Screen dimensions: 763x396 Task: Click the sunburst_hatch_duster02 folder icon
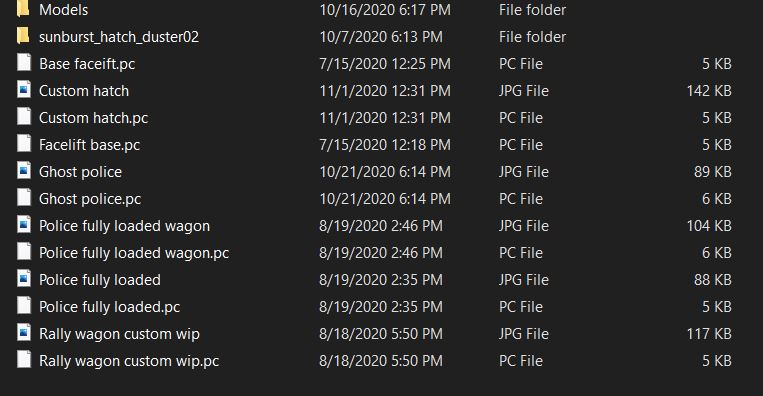(x=23, y=36)
